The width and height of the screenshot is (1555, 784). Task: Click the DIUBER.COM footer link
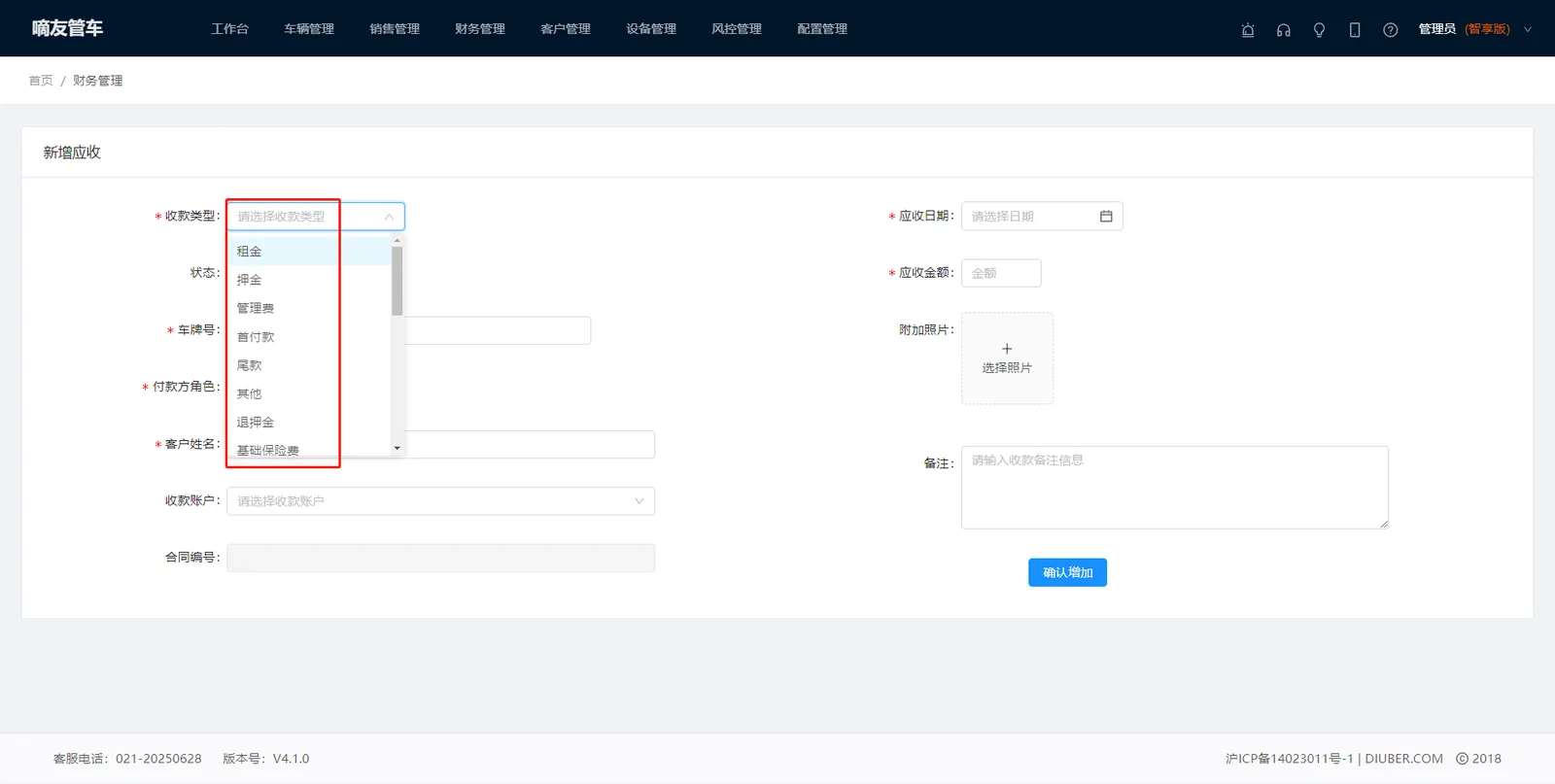click(1403, 759)
